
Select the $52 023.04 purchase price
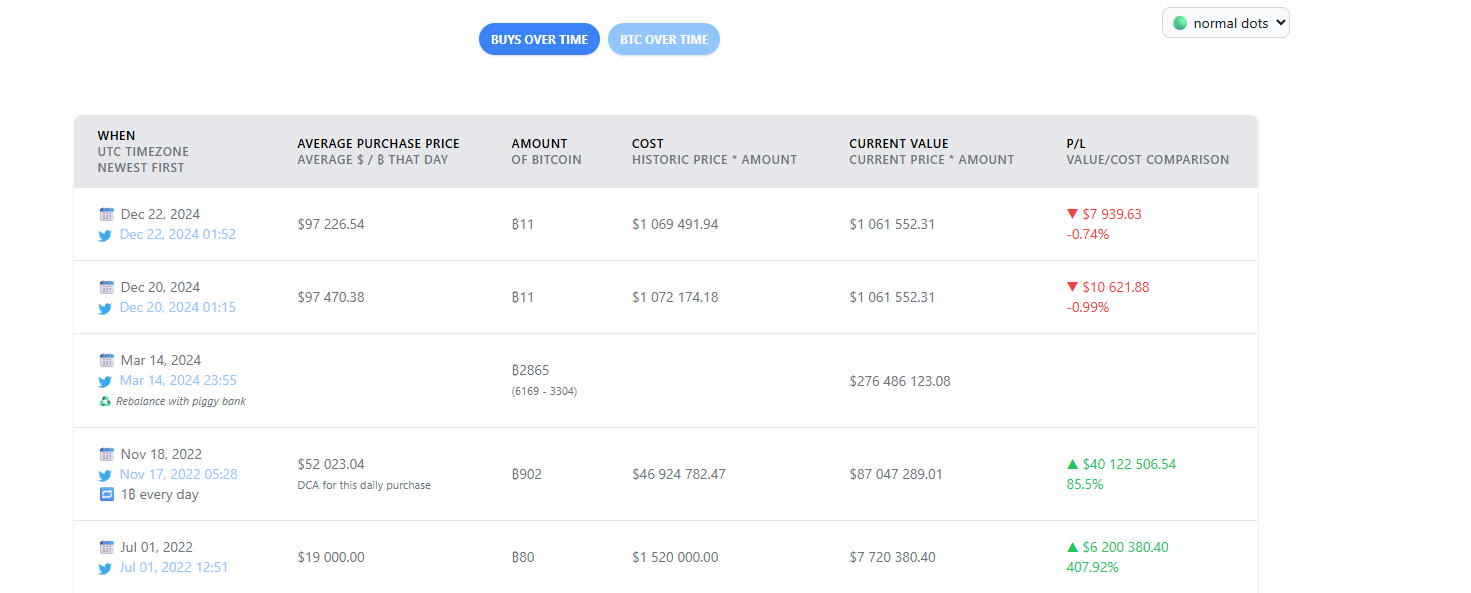[331, 464]
